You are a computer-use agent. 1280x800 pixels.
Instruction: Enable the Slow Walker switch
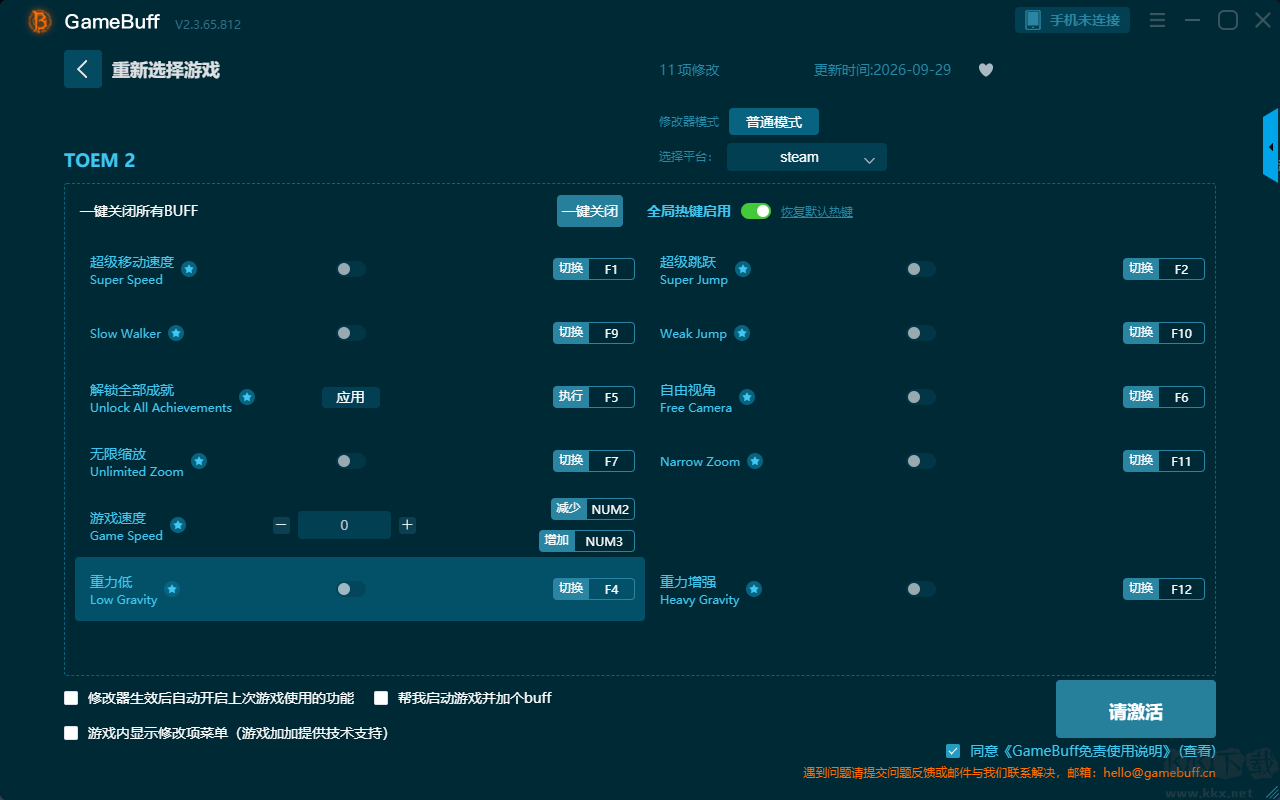[351, 333]
